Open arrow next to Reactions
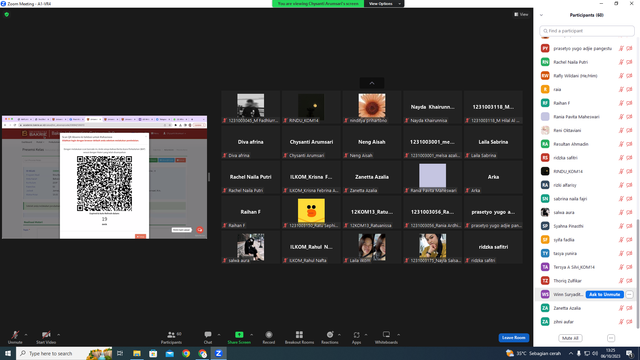640x360 pixels. click(340, 335)
